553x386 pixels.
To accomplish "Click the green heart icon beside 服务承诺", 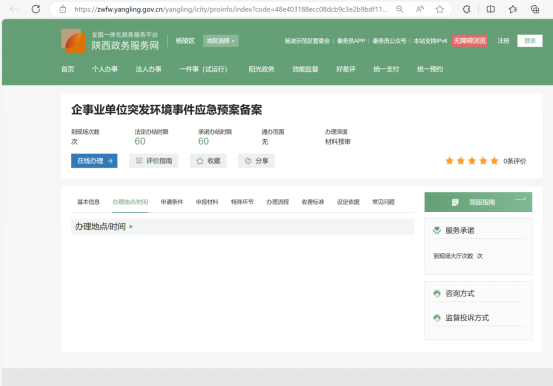I will coord(437,230).
